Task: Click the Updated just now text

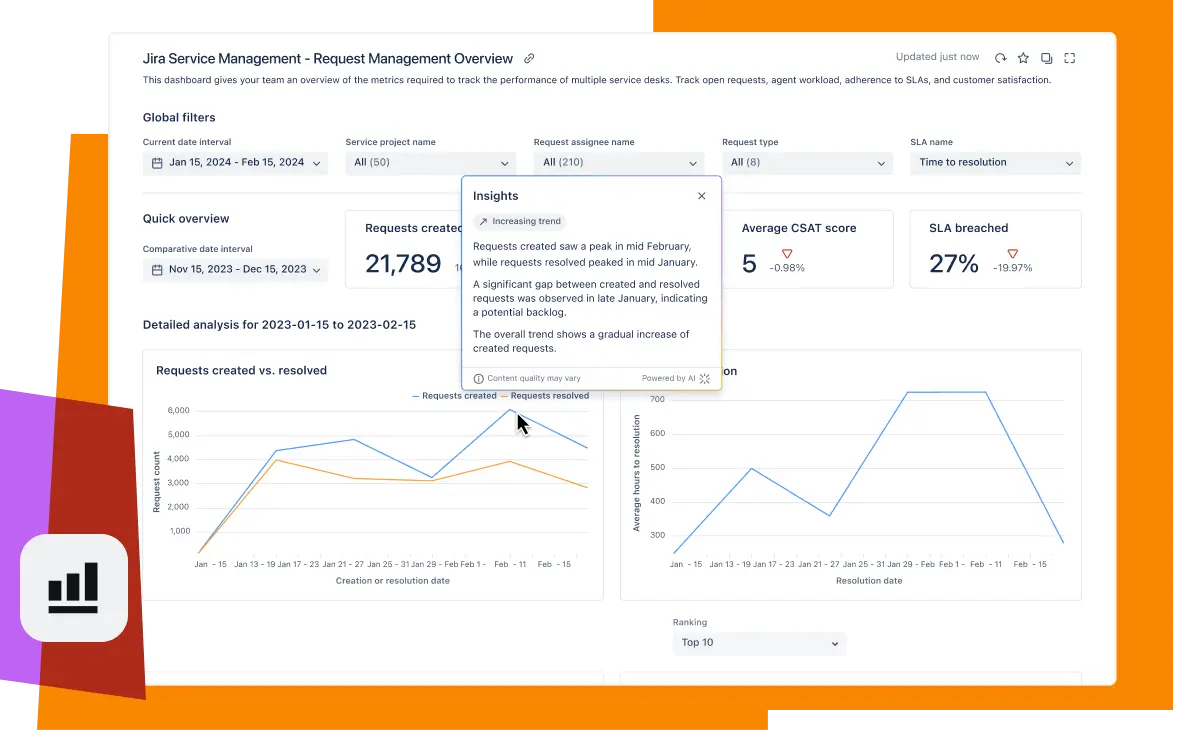Action: pos(938,58)
